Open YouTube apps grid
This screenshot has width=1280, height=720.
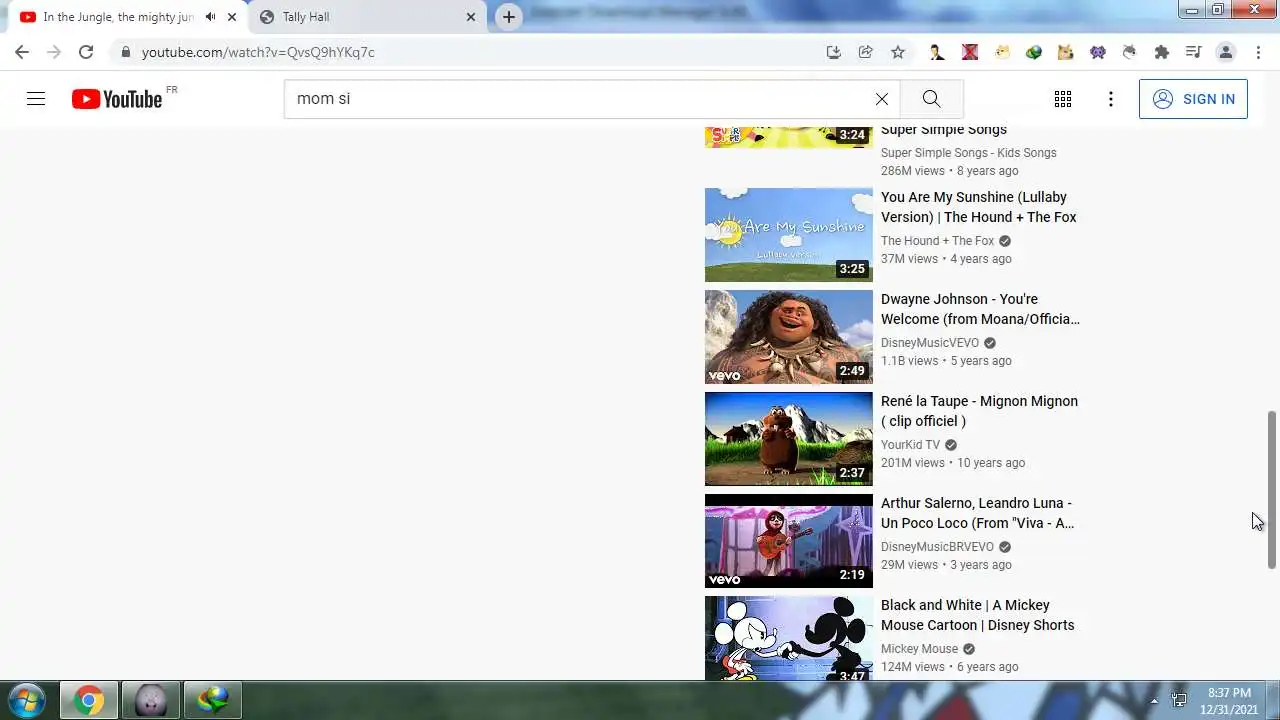1063,99
